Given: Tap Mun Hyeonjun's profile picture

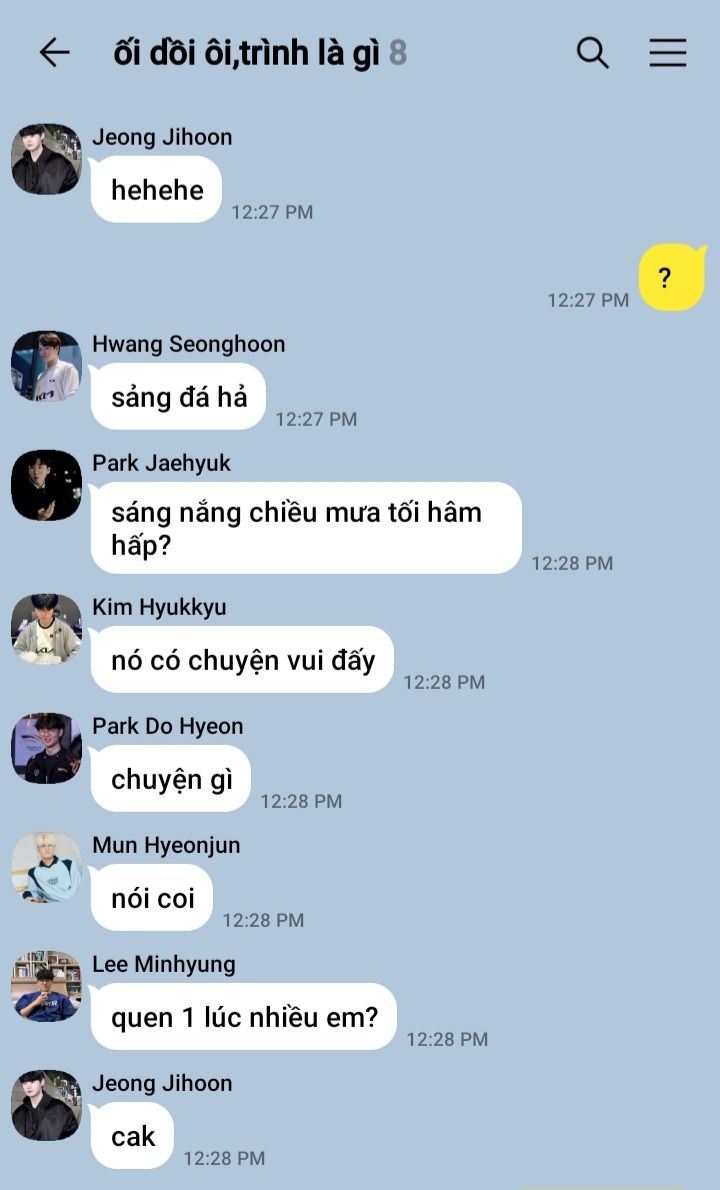Looking at the screenshot, I should click(46, 867).
